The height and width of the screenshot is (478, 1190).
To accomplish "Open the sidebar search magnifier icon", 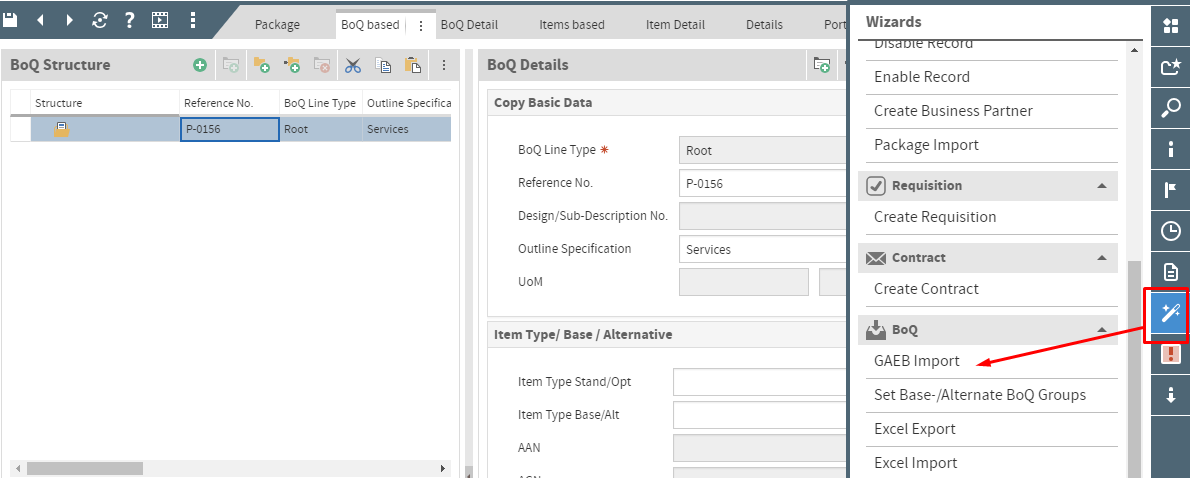I will tap(1170, 108).
